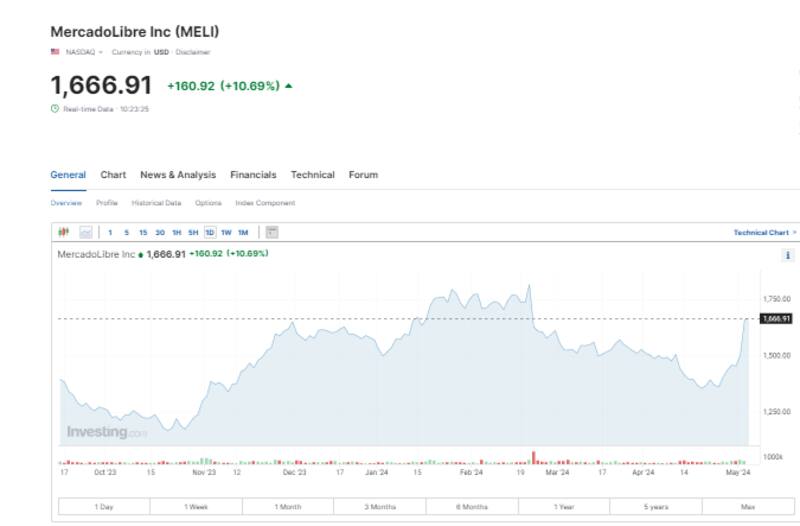Set chart interval to 1W
The image size is (800, 526).
pos(226,232)
